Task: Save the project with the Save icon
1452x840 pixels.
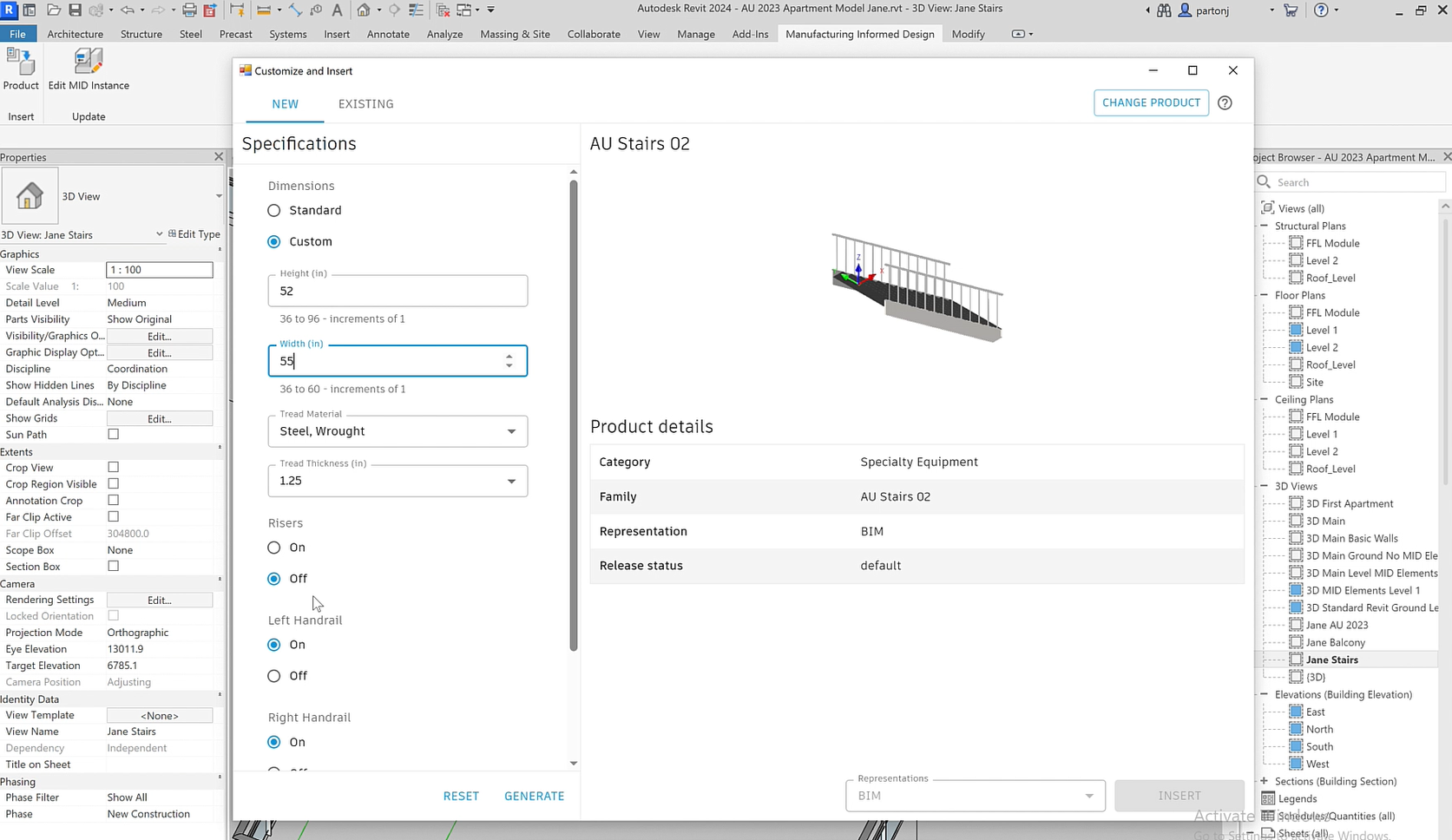Action: coord(75,10)
